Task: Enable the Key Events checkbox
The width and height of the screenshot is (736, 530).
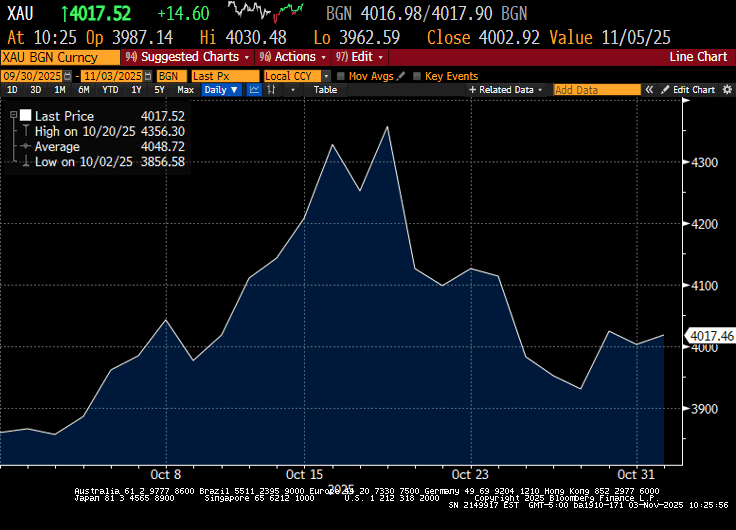Action: point(417,76)
